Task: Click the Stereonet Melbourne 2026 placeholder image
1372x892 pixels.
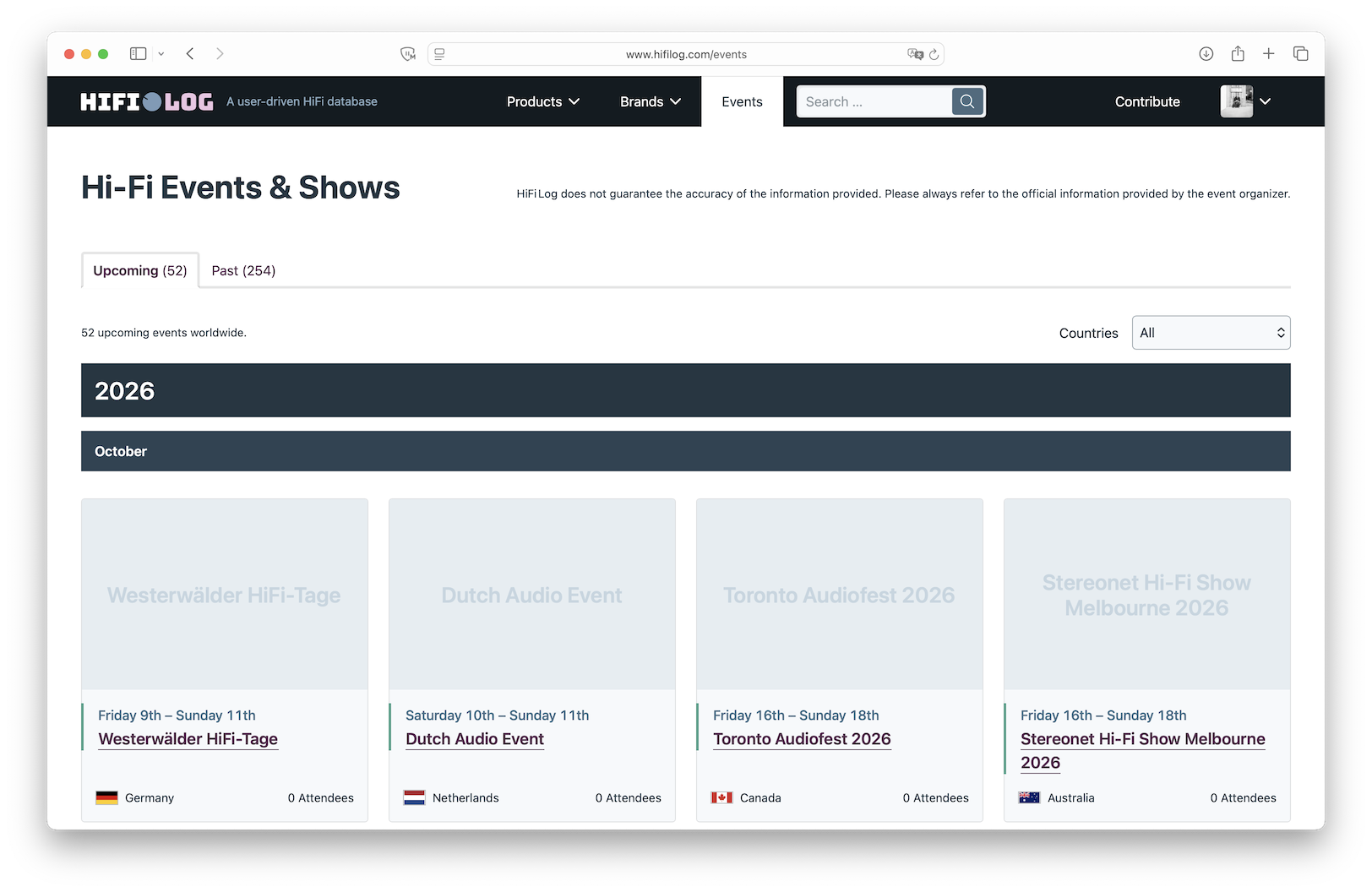Action: (x=1147, y=595)
